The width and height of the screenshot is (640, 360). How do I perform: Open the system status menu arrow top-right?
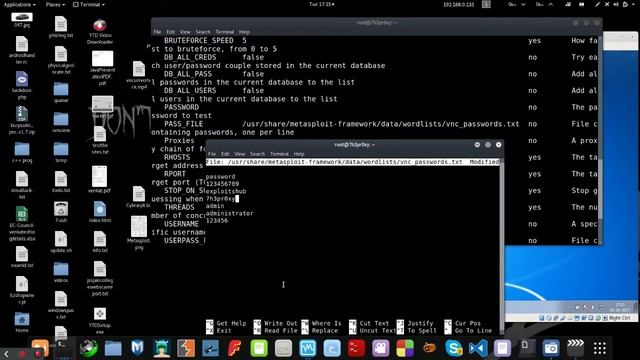[632, 4]
